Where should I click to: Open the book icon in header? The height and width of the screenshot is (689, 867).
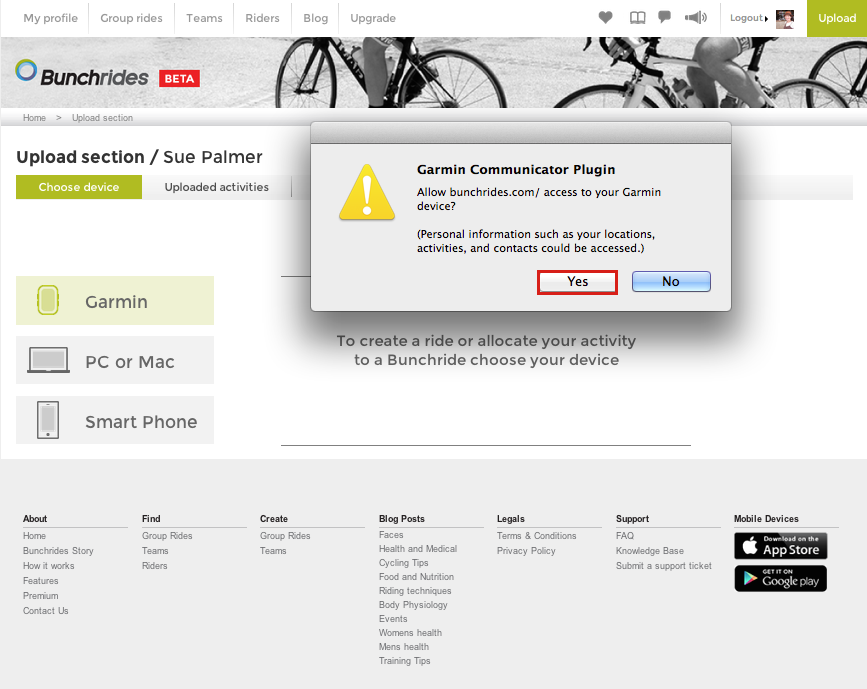point(637,18)
